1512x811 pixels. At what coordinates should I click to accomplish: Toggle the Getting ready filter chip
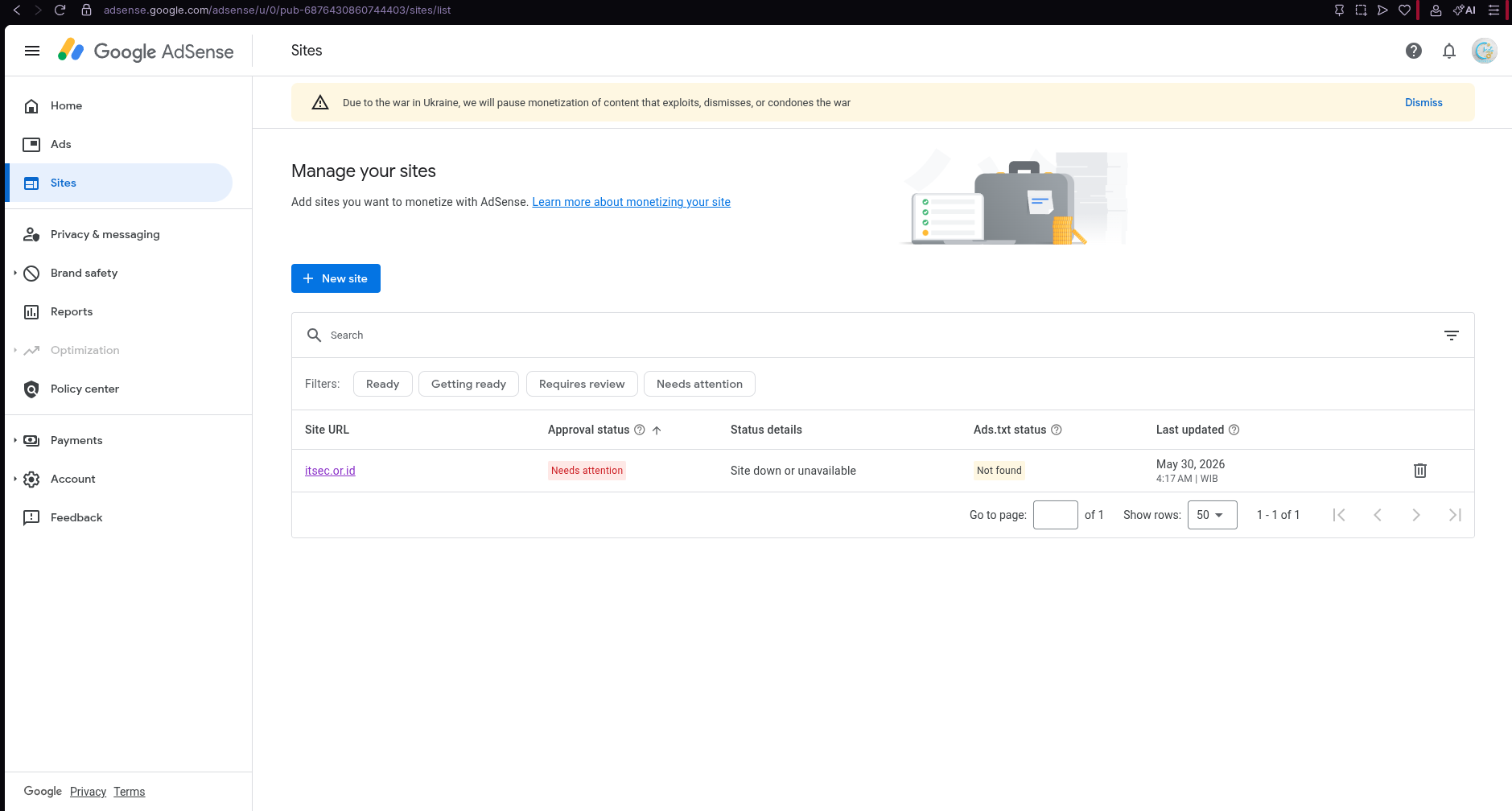(x=468, y=384)
